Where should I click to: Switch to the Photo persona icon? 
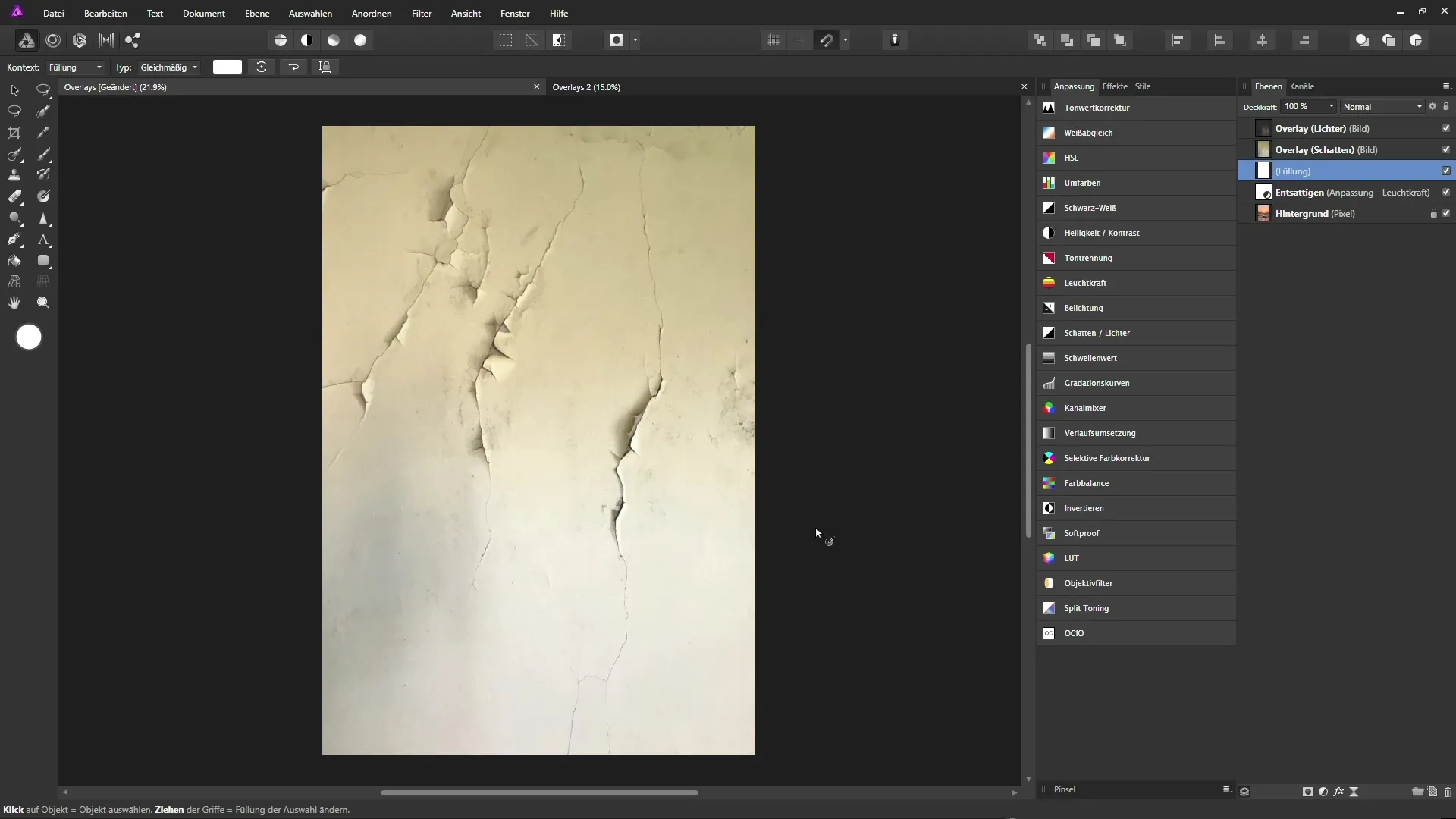(26, 40)
